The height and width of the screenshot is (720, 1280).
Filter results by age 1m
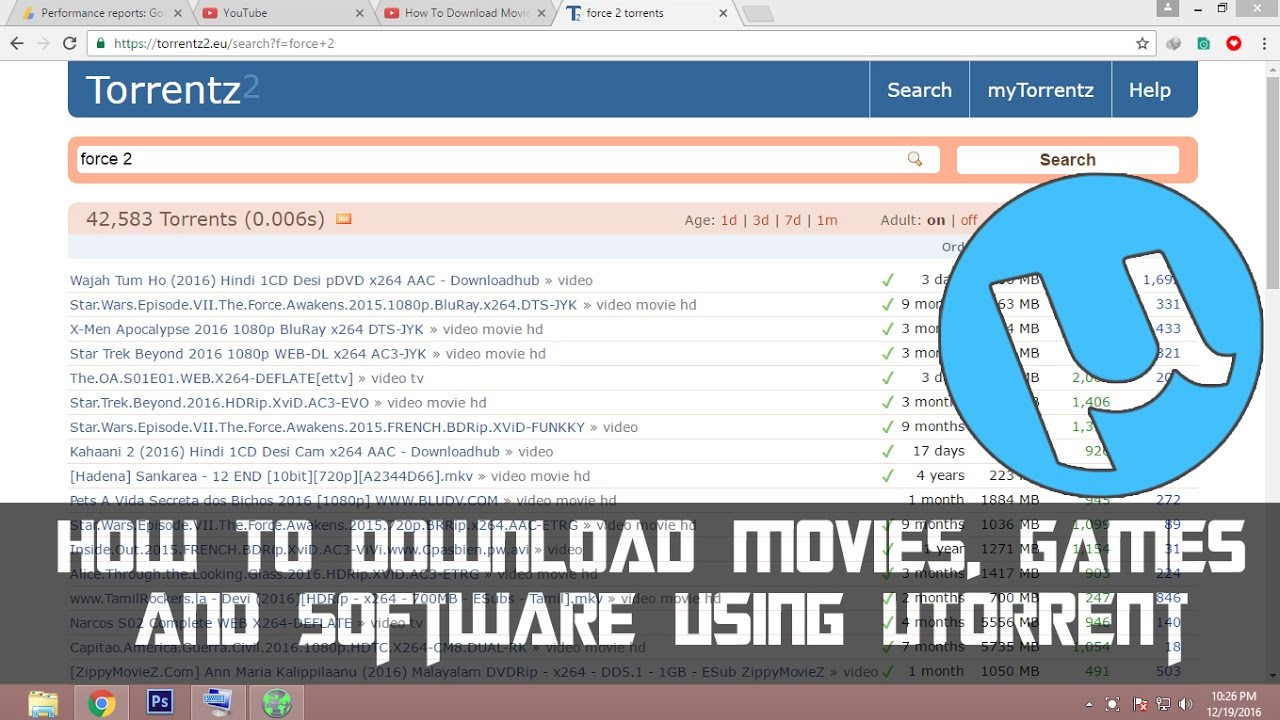tap(827, 220)
